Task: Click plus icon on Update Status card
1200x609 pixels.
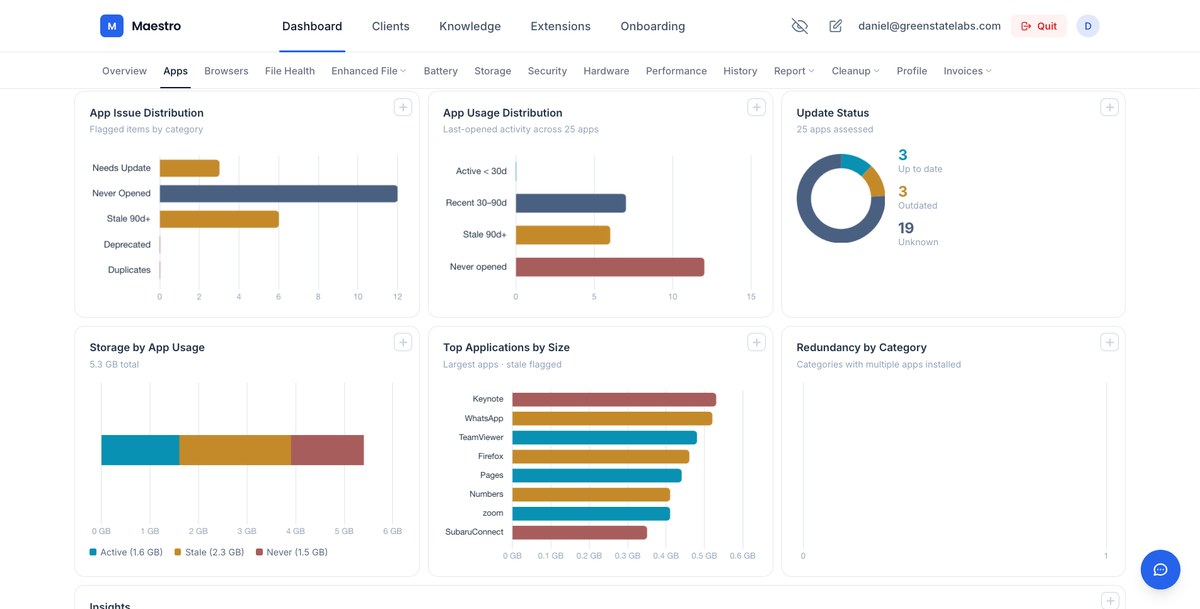Action: click(x=1109, y=107)
